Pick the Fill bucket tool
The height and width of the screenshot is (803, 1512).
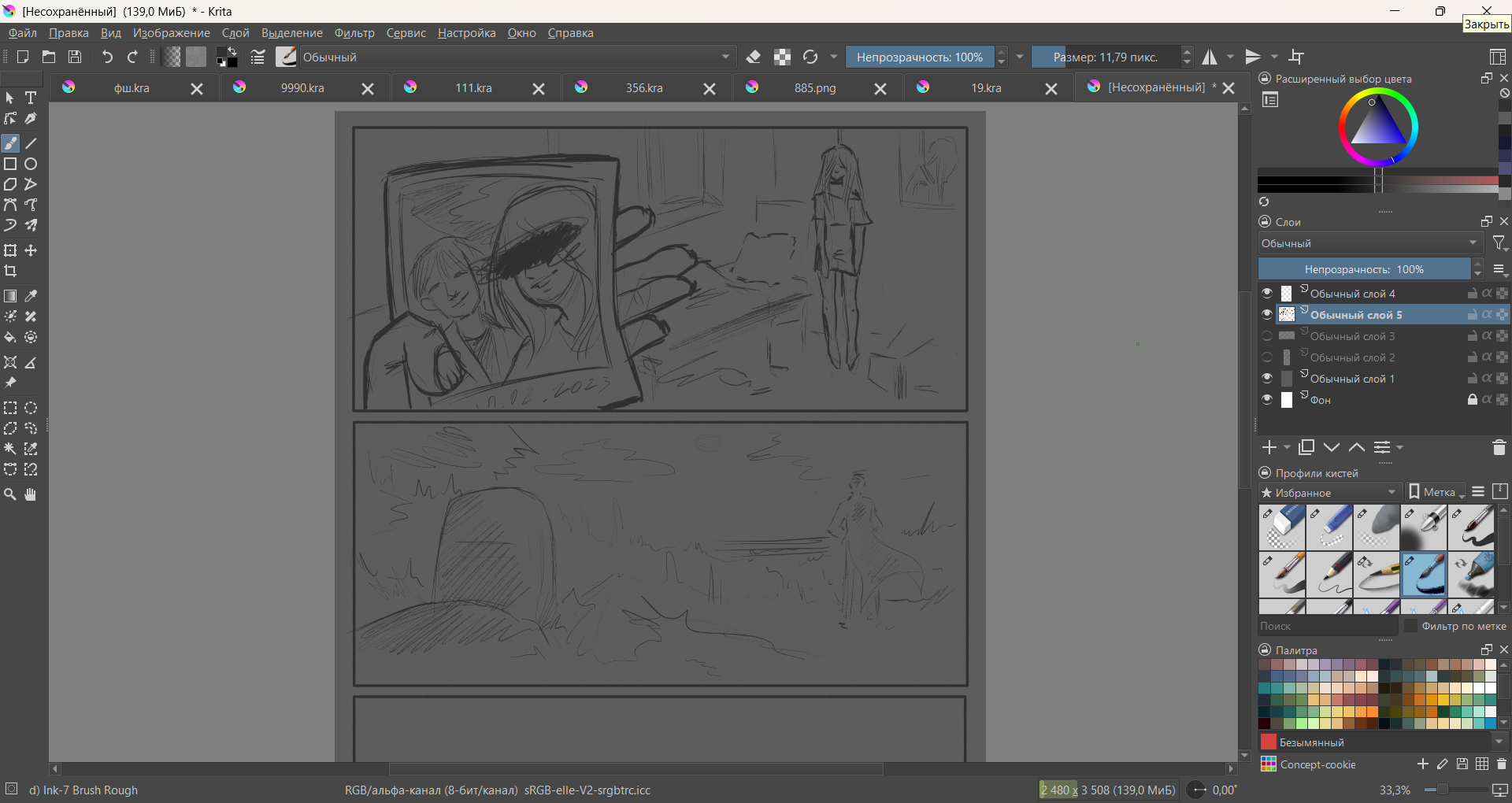click(x=10, y=338)
